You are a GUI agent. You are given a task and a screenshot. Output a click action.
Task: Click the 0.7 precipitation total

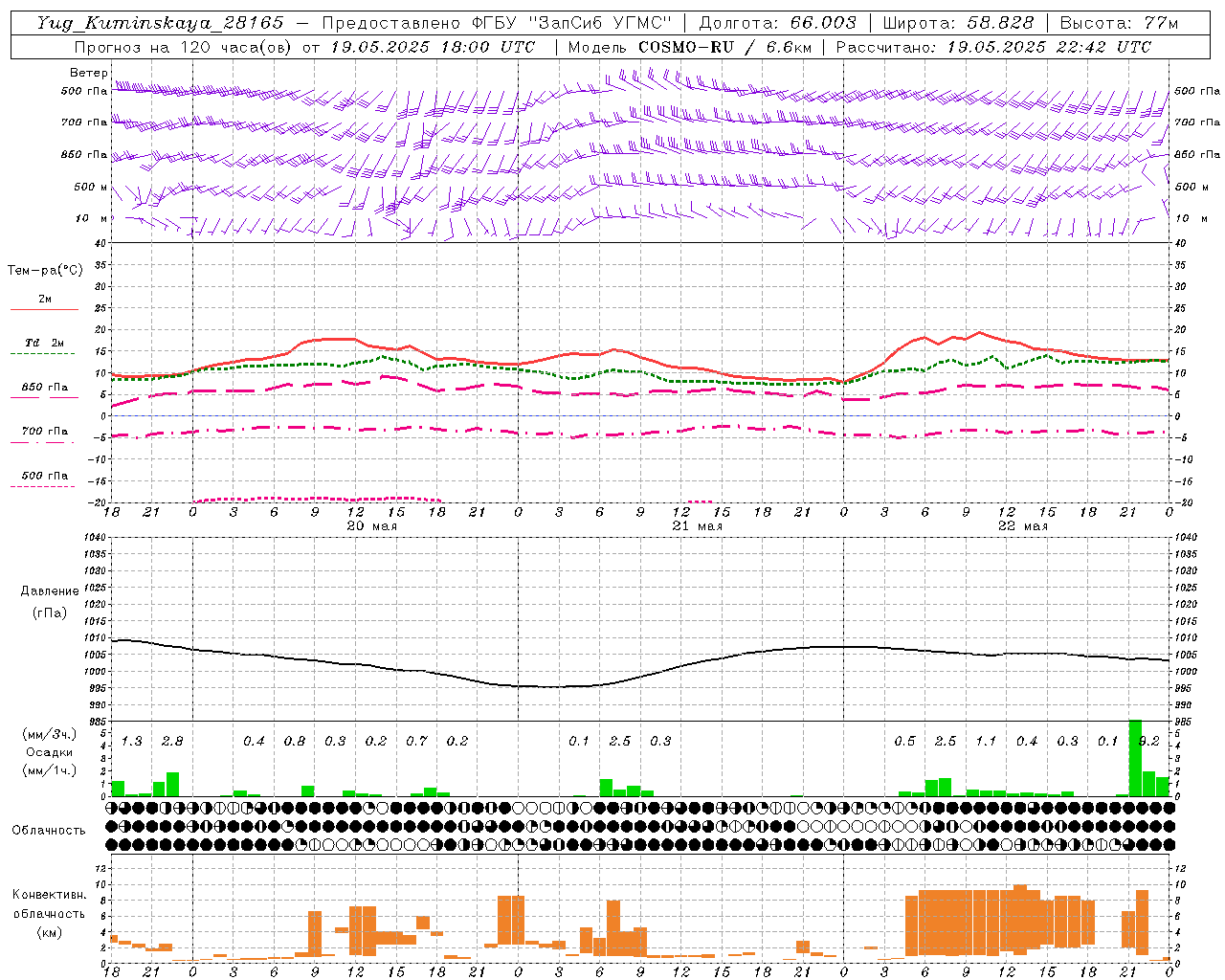(416, 741)
